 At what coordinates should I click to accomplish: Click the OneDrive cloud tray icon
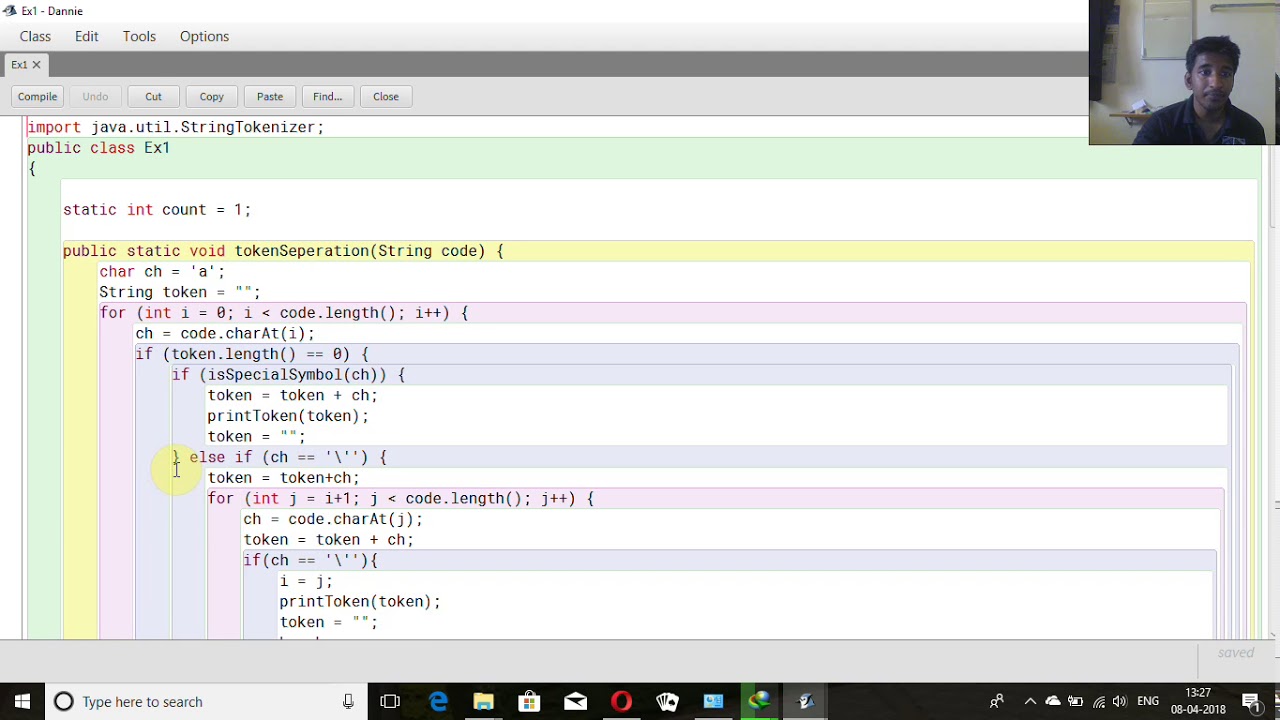tap(1053, 701)
